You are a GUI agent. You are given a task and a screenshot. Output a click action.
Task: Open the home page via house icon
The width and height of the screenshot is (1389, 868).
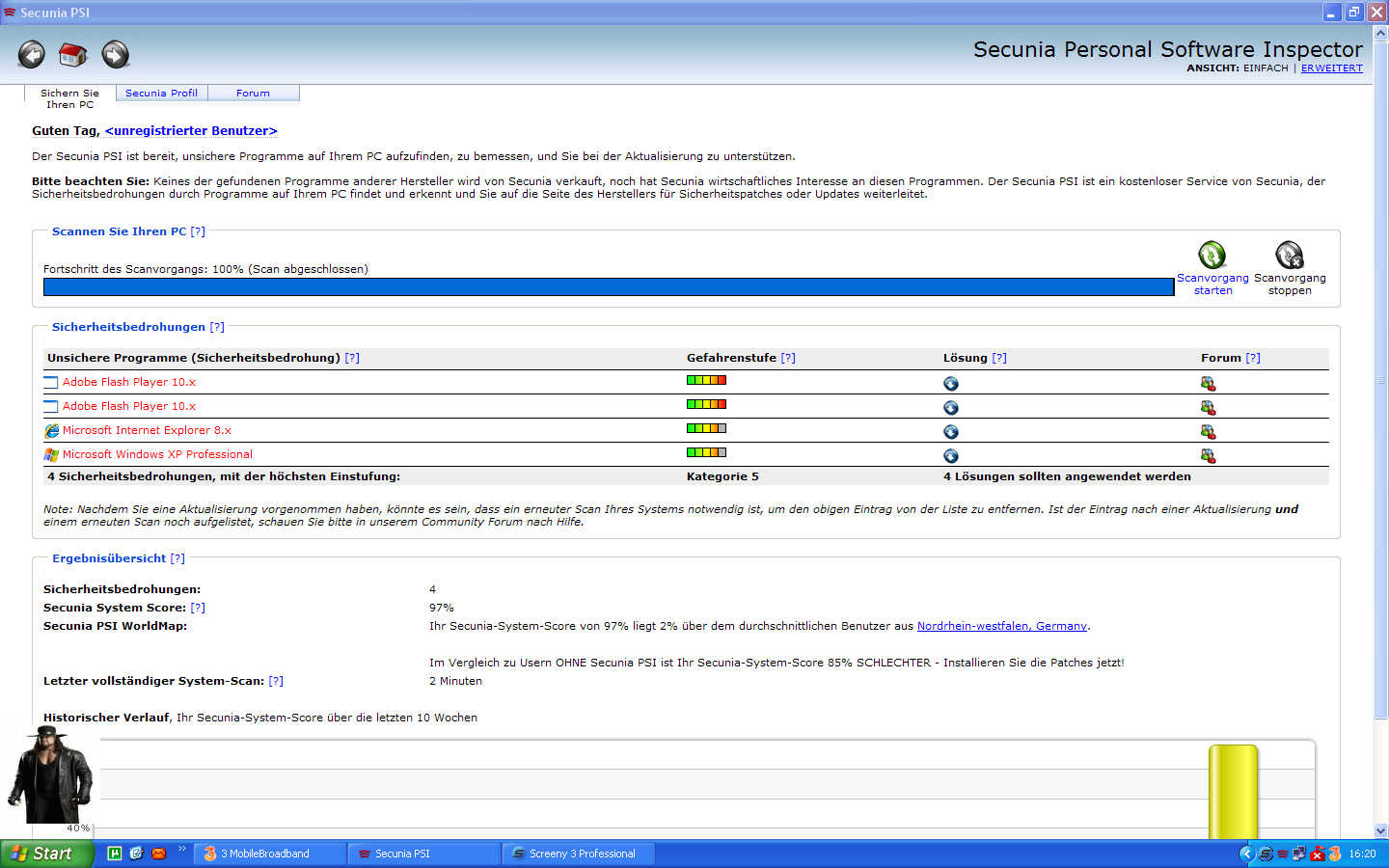[x=73, y=54]
